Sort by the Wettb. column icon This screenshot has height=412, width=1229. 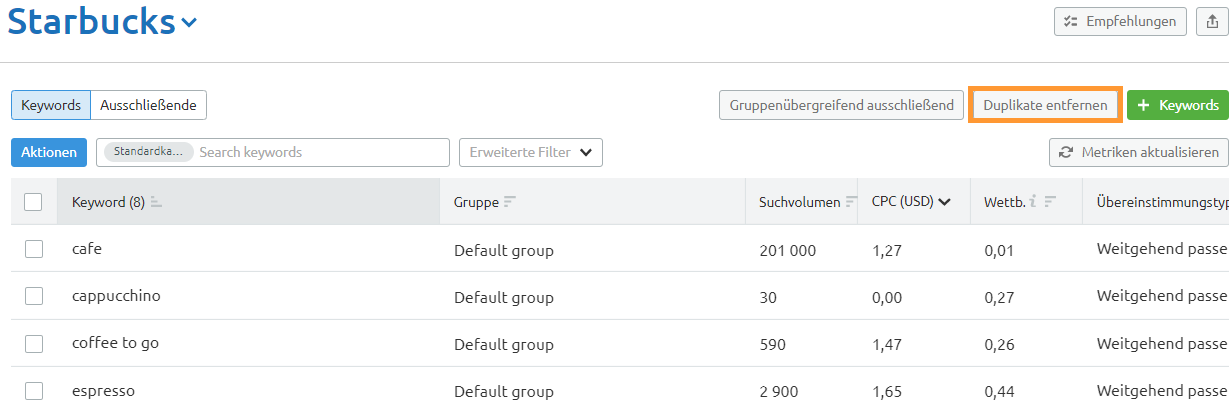pyautogui.click(x=1050, y=202)
